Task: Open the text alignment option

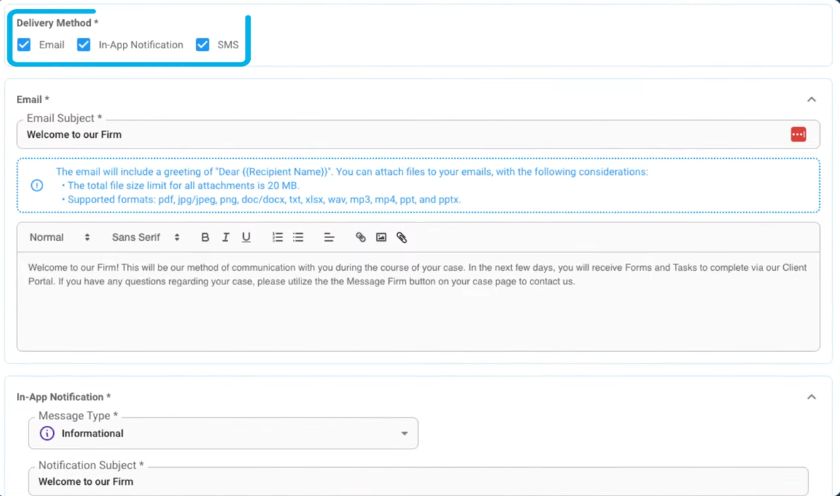Action: pyautogui.click(x=329, y=237)
